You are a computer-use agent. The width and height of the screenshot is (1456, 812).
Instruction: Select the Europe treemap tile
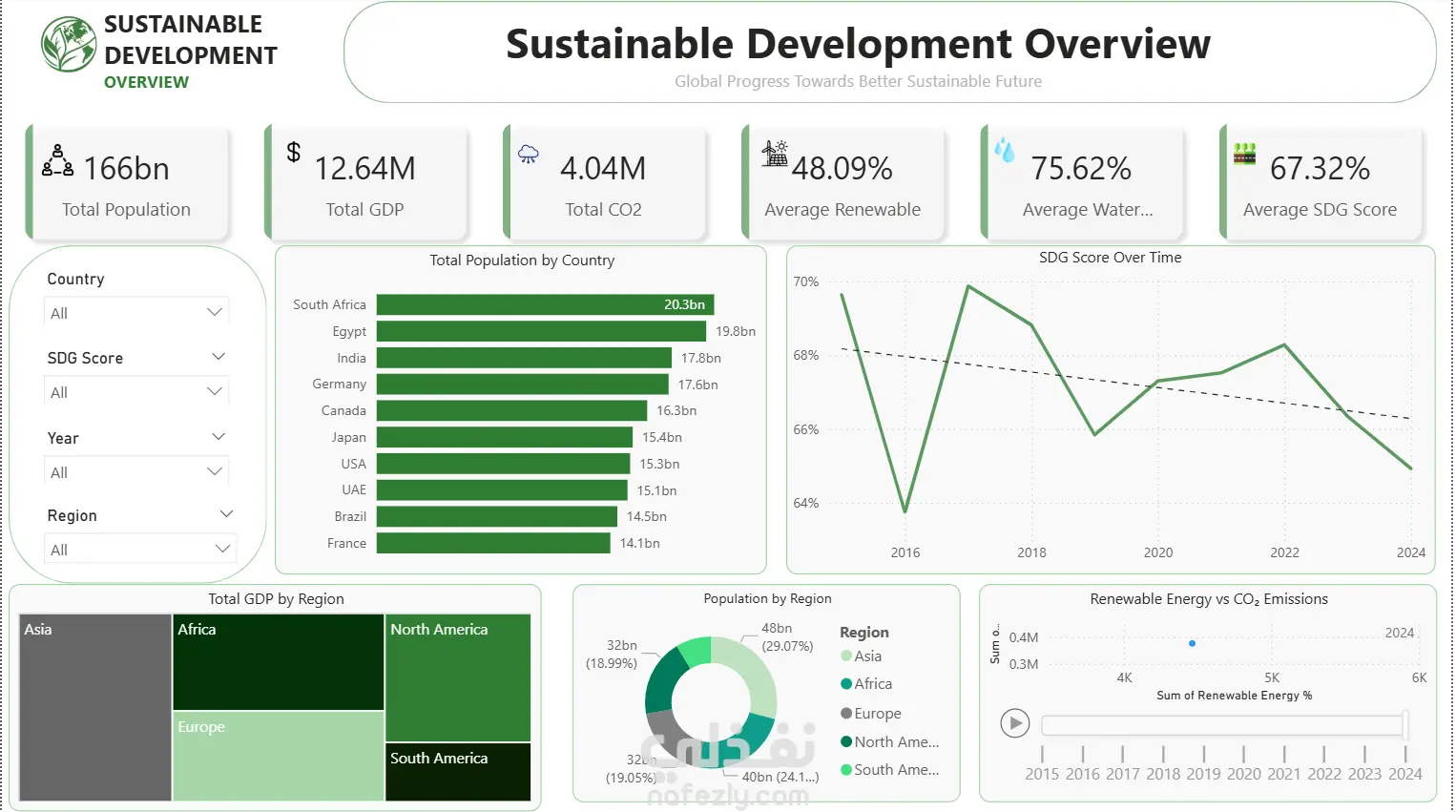[279, 756]
